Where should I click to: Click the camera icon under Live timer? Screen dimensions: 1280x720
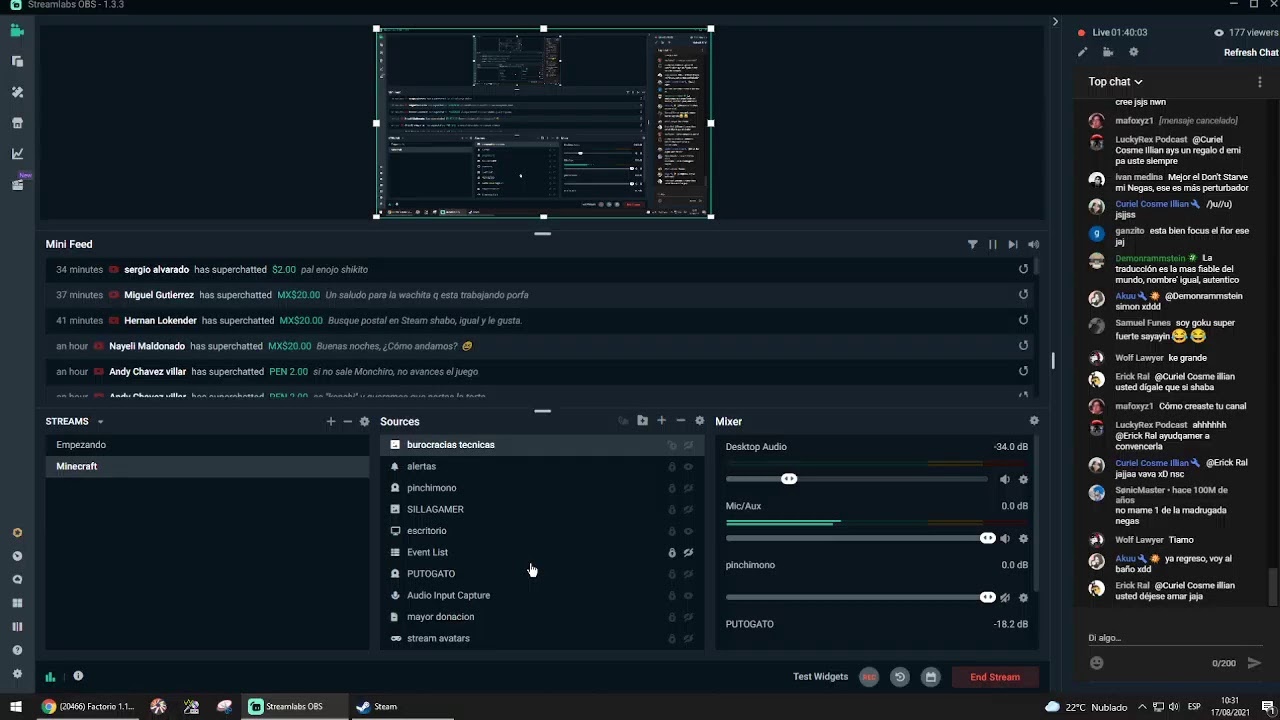tap(1108, 52)
